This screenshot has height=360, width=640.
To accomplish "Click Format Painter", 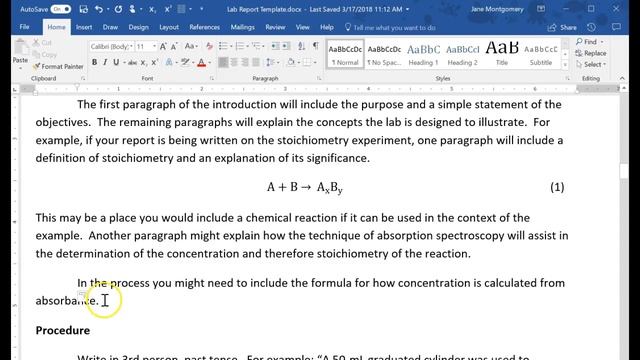I will (58, 66).
